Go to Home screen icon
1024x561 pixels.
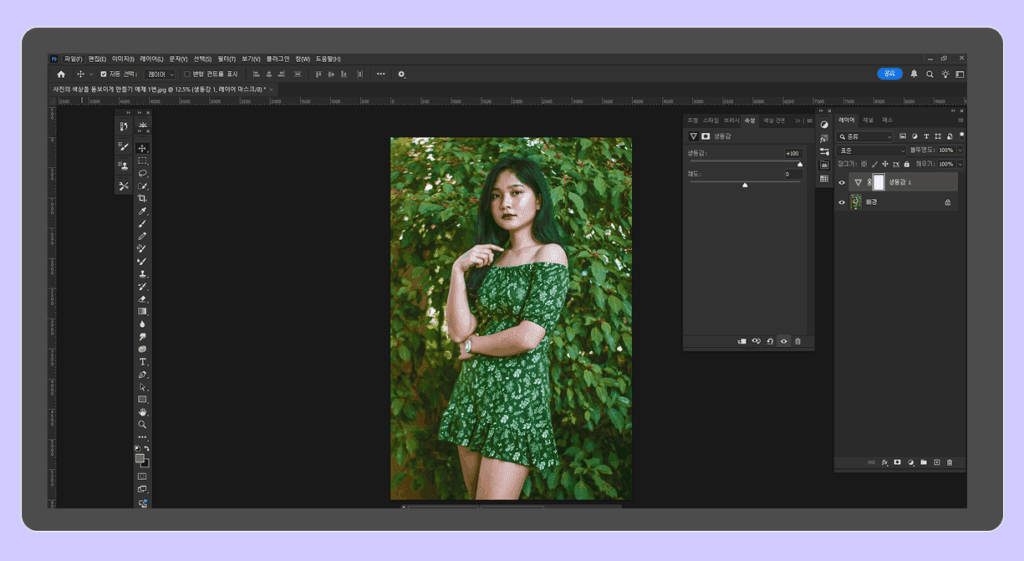point(61,74)
